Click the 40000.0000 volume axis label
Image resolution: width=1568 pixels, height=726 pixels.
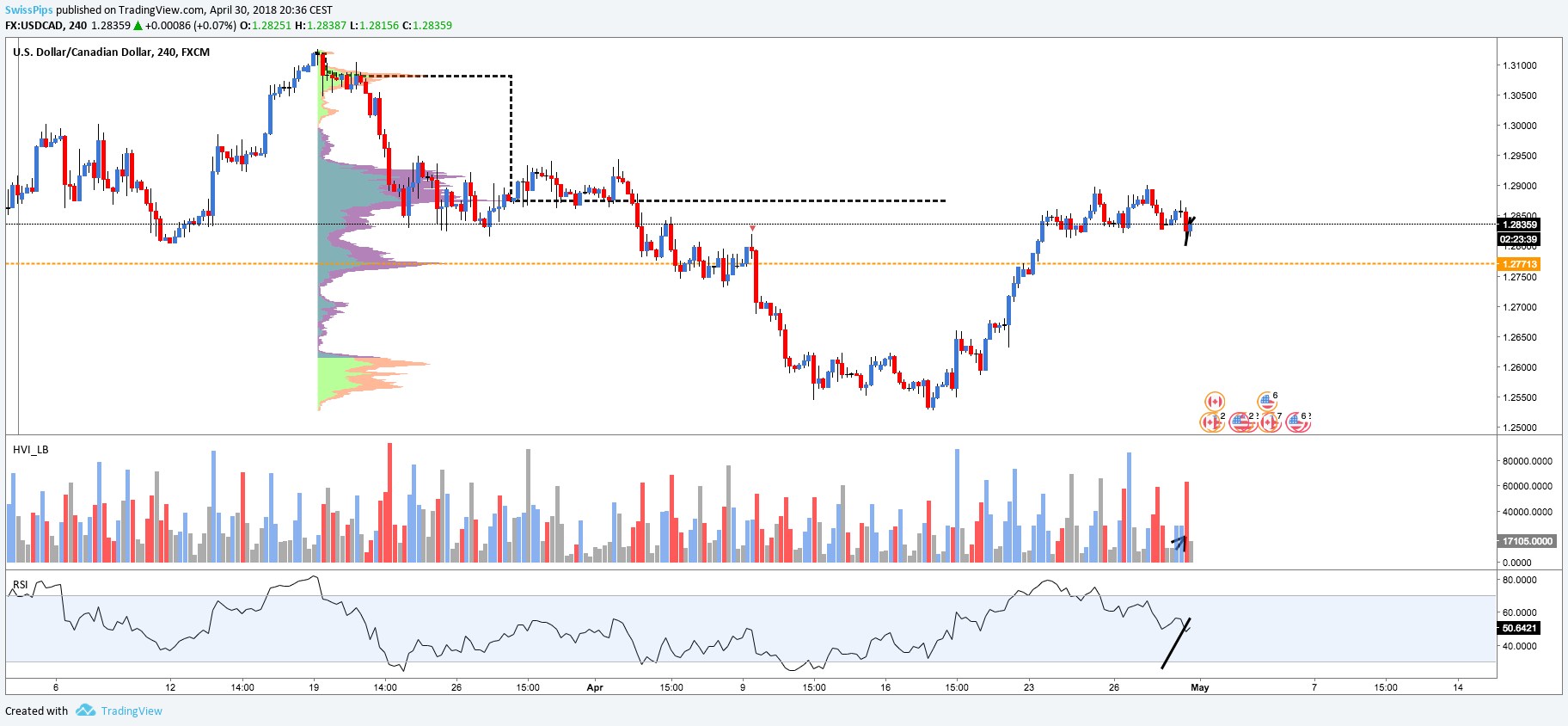pyautogui.click(x=1527, y=512)
